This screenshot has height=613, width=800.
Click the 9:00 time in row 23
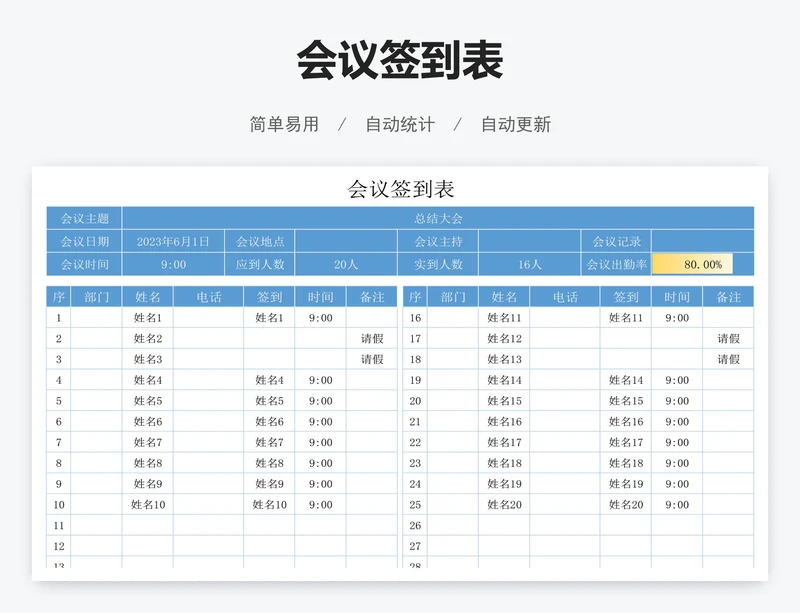click(677, 463)
